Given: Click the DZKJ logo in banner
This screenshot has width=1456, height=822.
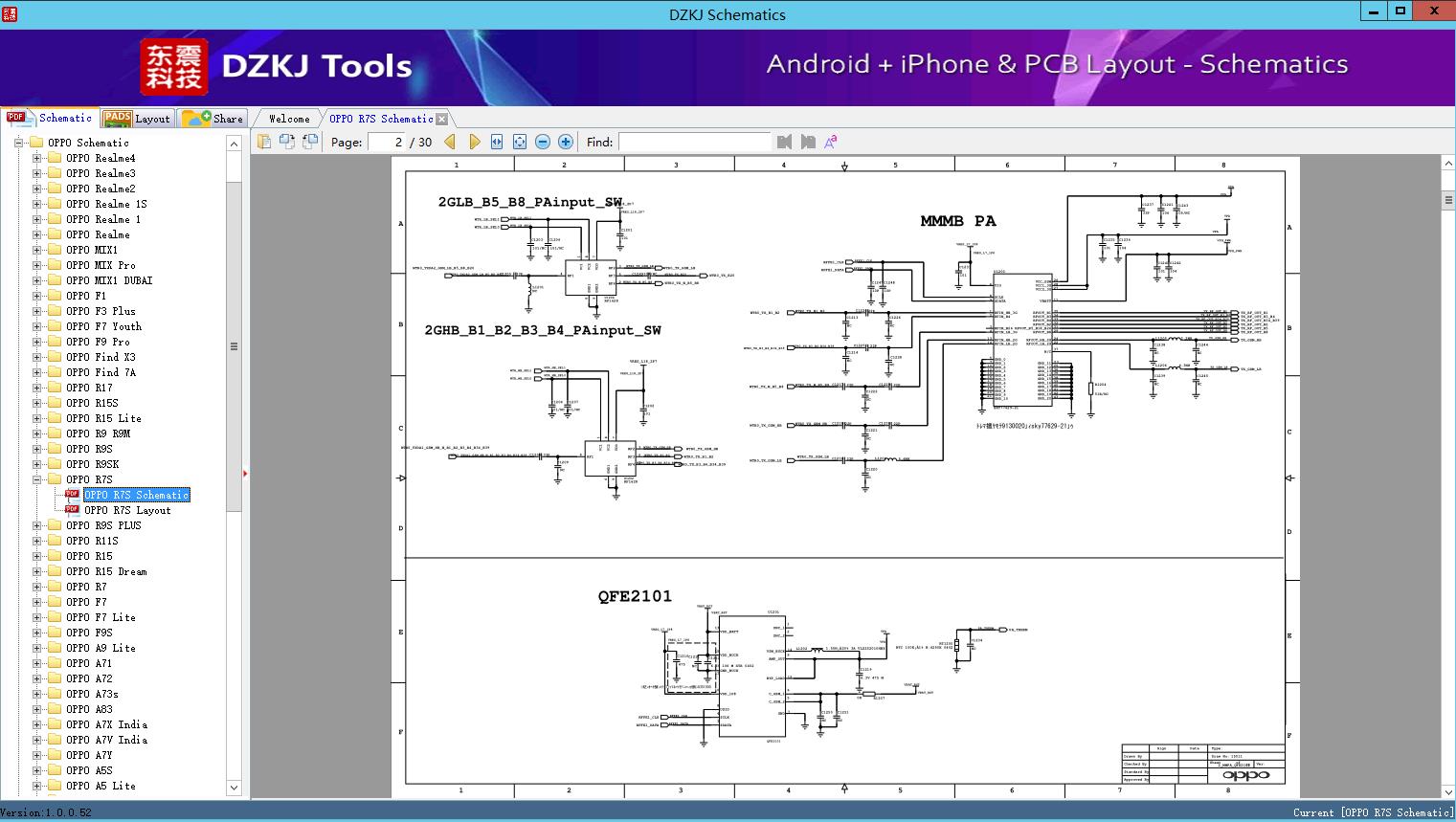Looking at the screenshot, I should [x=174, y=66].
